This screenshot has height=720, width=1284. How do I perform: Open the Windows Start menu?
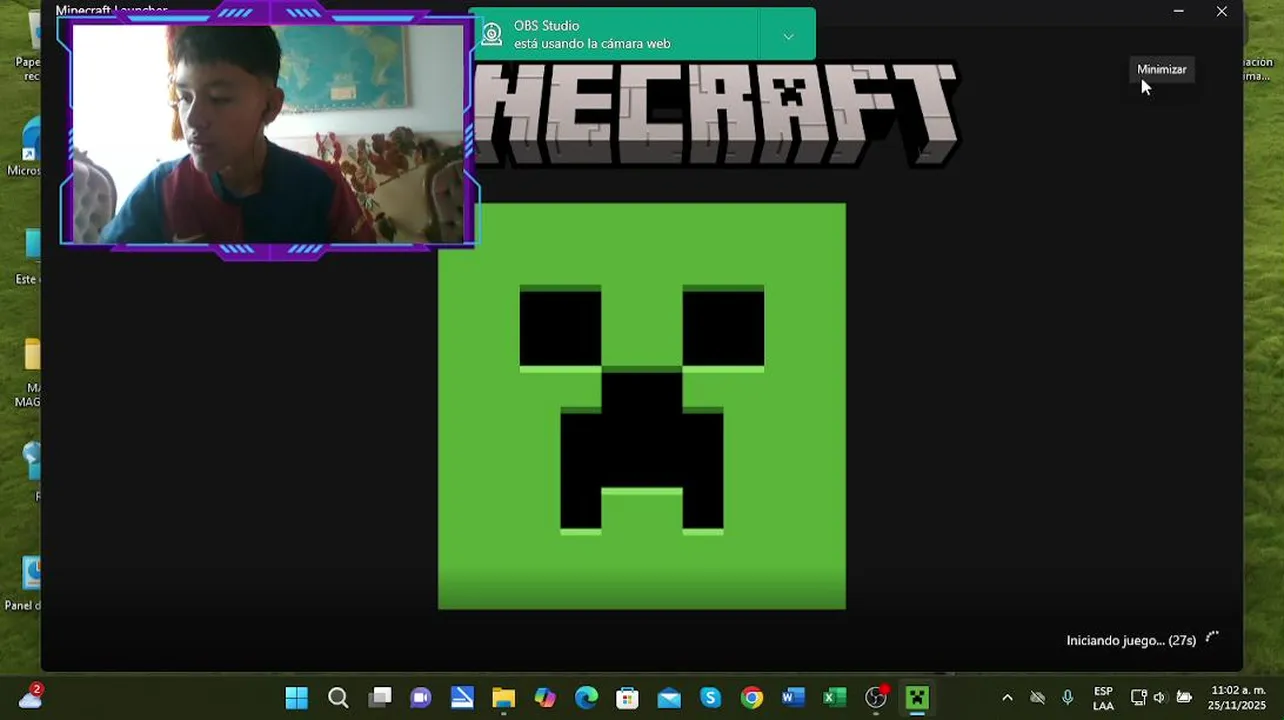pyautogui.click(x=297, y=697)
